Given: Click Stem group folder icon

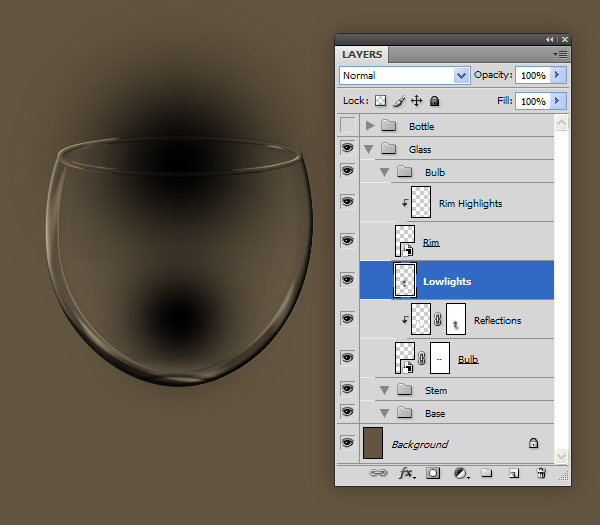Looking at the screenshot, I should click(404, 390).
